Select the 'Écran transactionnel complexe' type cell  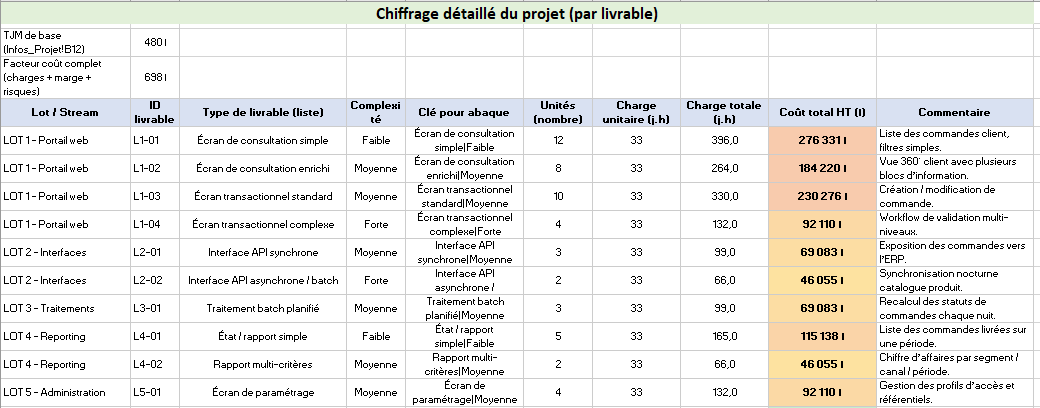coord(263,225)
